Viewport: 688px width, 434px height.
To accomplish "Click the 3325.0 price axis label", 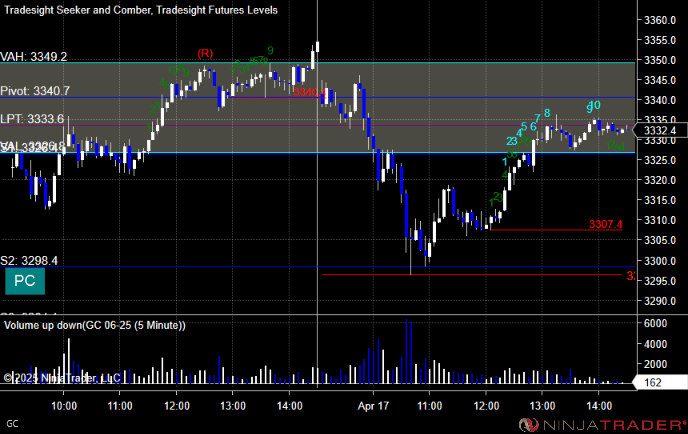I will coord(660,160).
